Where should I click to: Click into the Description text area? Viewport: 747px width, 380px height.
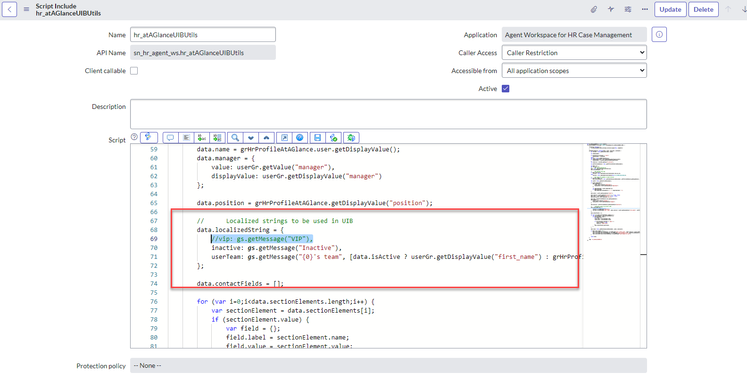[x=388, y=114]
